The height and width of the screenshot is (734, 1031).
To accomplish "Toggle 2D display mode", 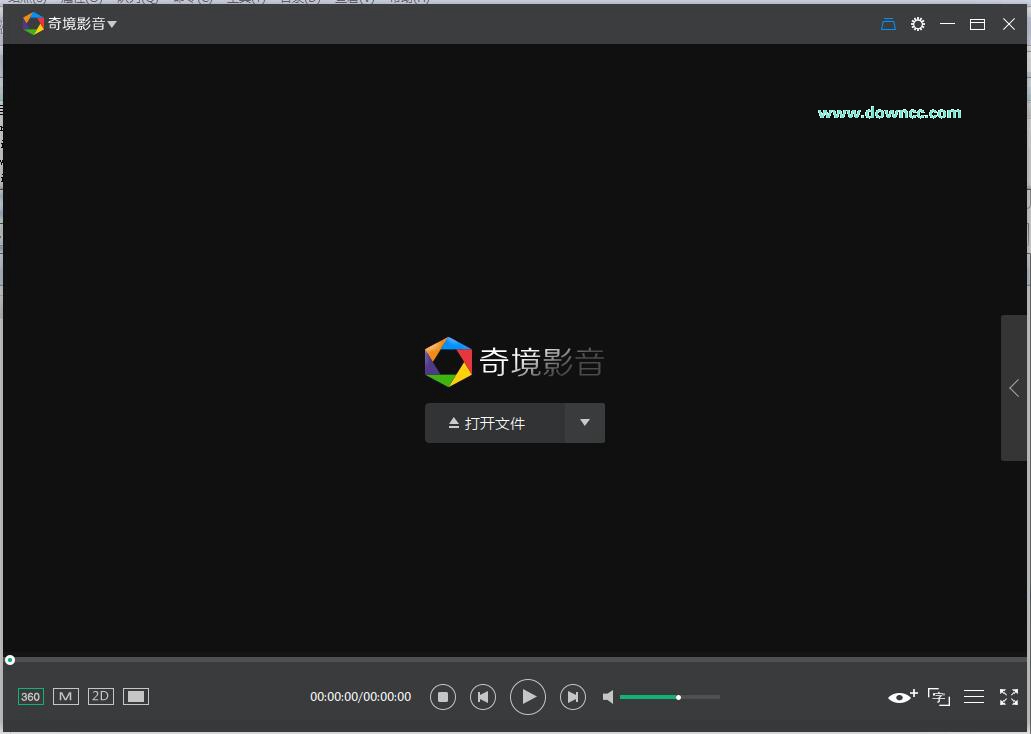I will 100,696.
